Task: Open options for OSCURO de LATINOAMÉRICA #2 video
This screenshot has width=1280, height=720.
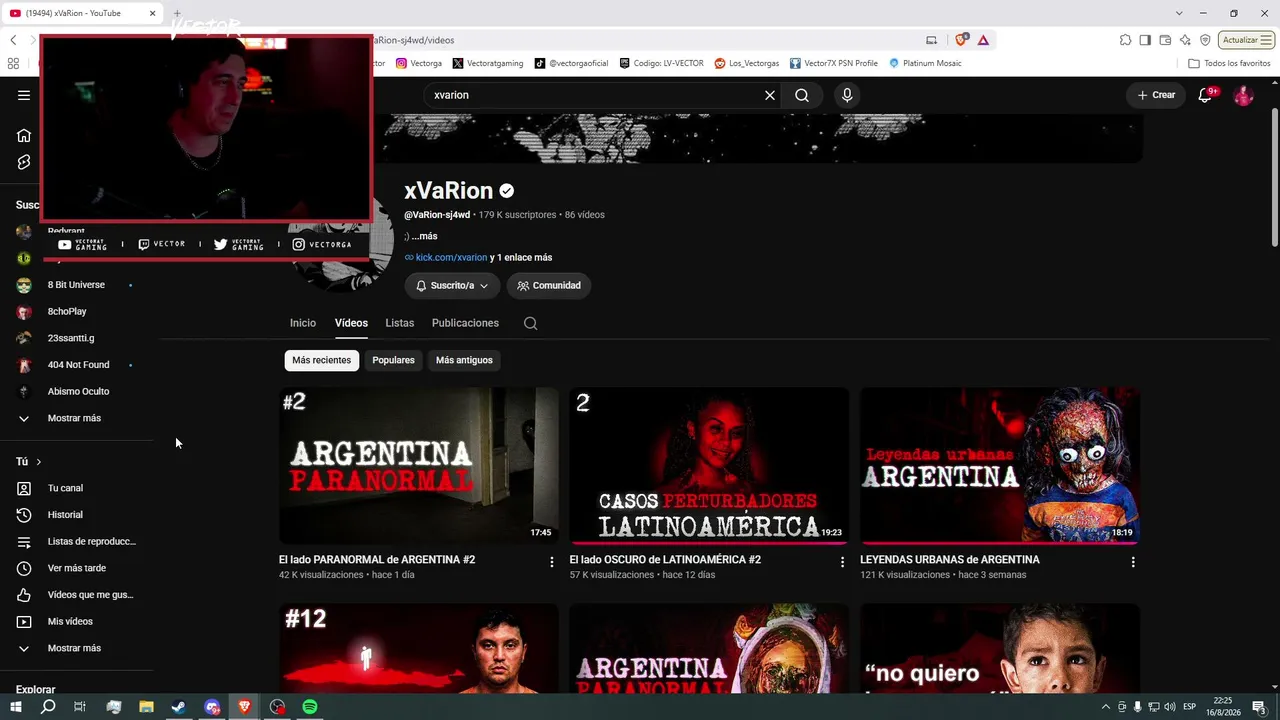Action: pyautogui.click(x=842, y=562)
